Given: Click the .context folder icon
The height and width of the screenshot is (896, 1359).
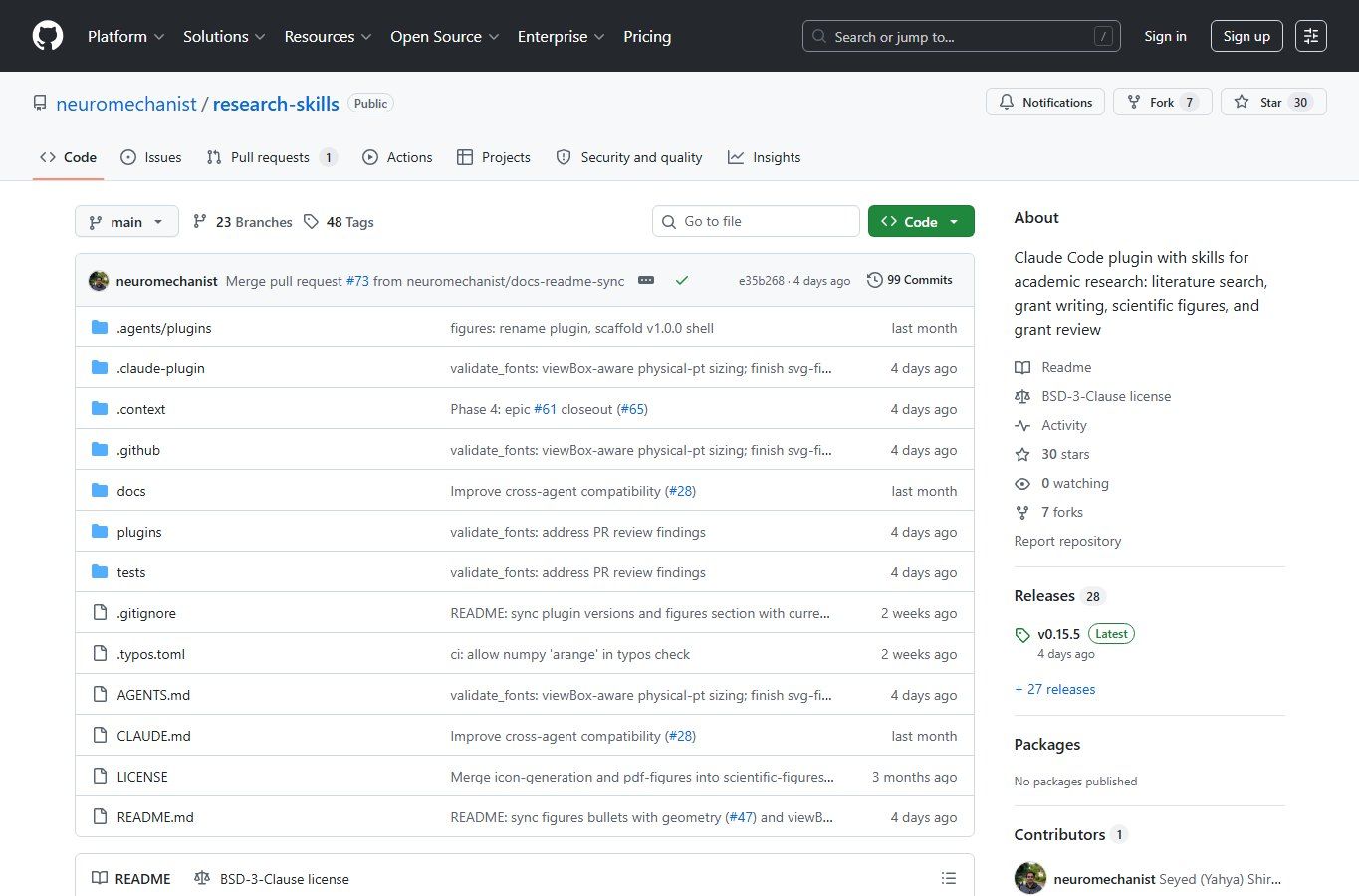Looking at the screenshot, I should tap(100, 409).
